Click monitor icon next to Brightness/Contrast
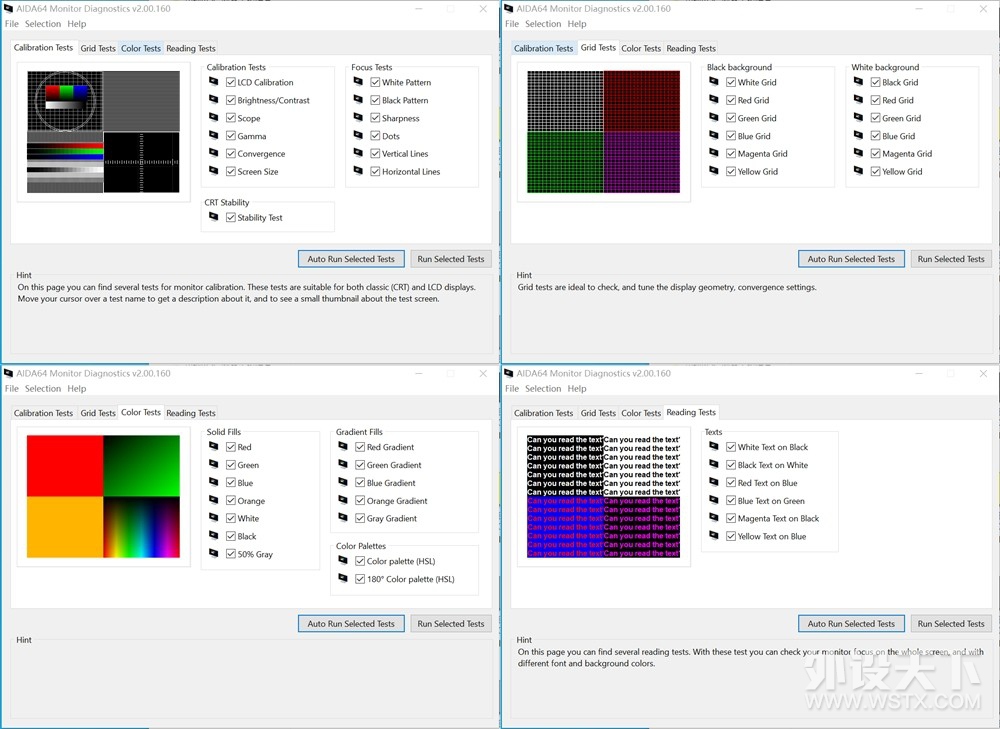 [214, 99]
